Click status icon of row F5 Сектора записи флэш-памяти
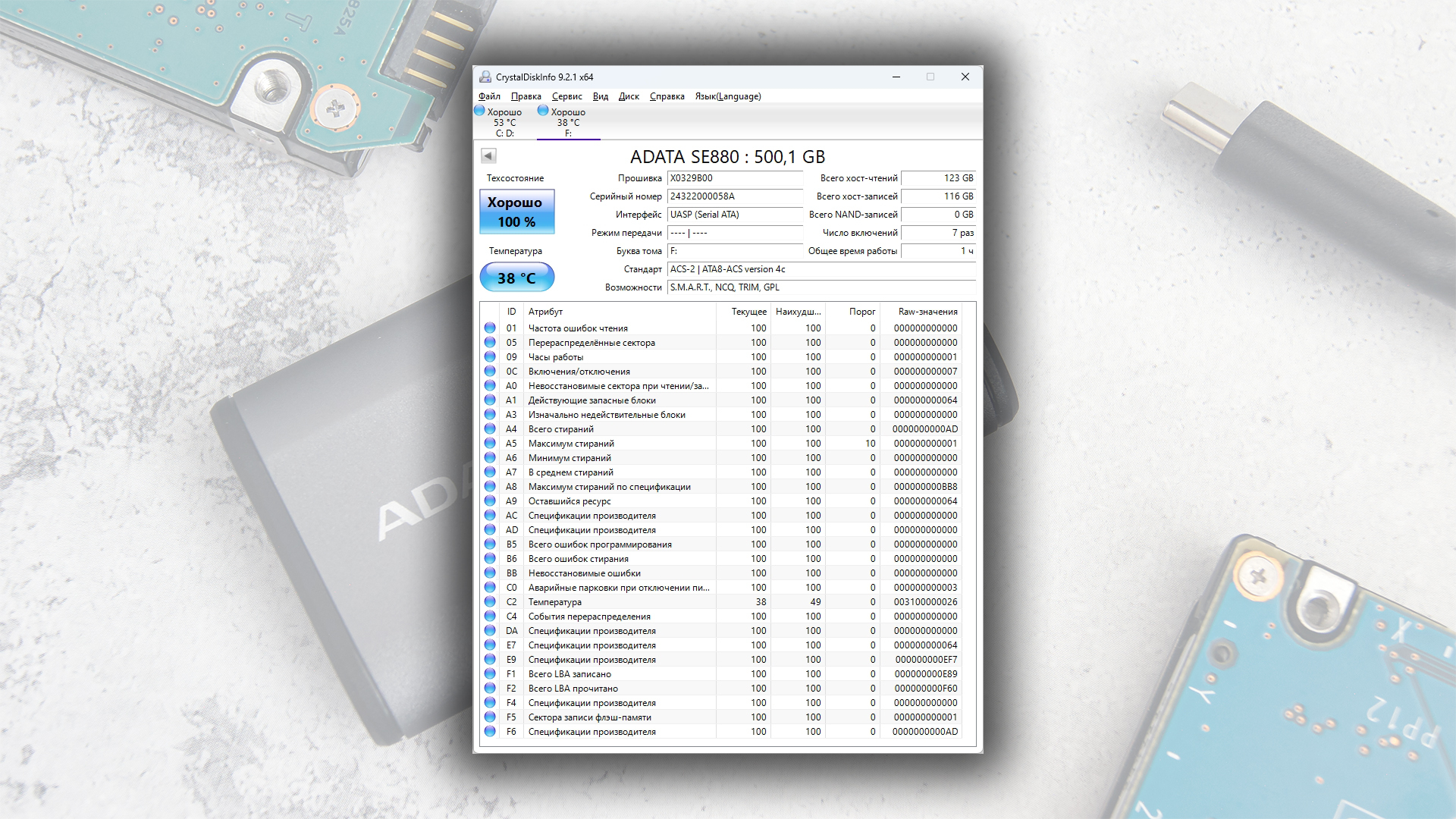The width and height of the screenshot is (1456, 819). 490,717
